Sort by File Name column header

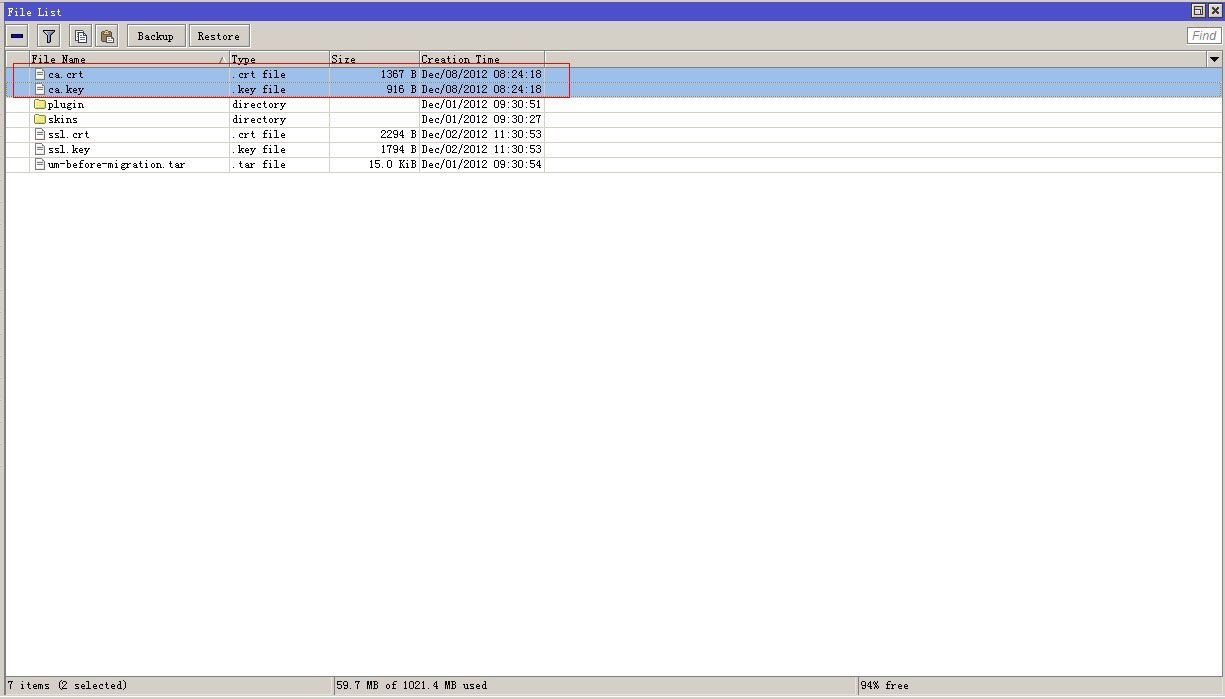129,59
